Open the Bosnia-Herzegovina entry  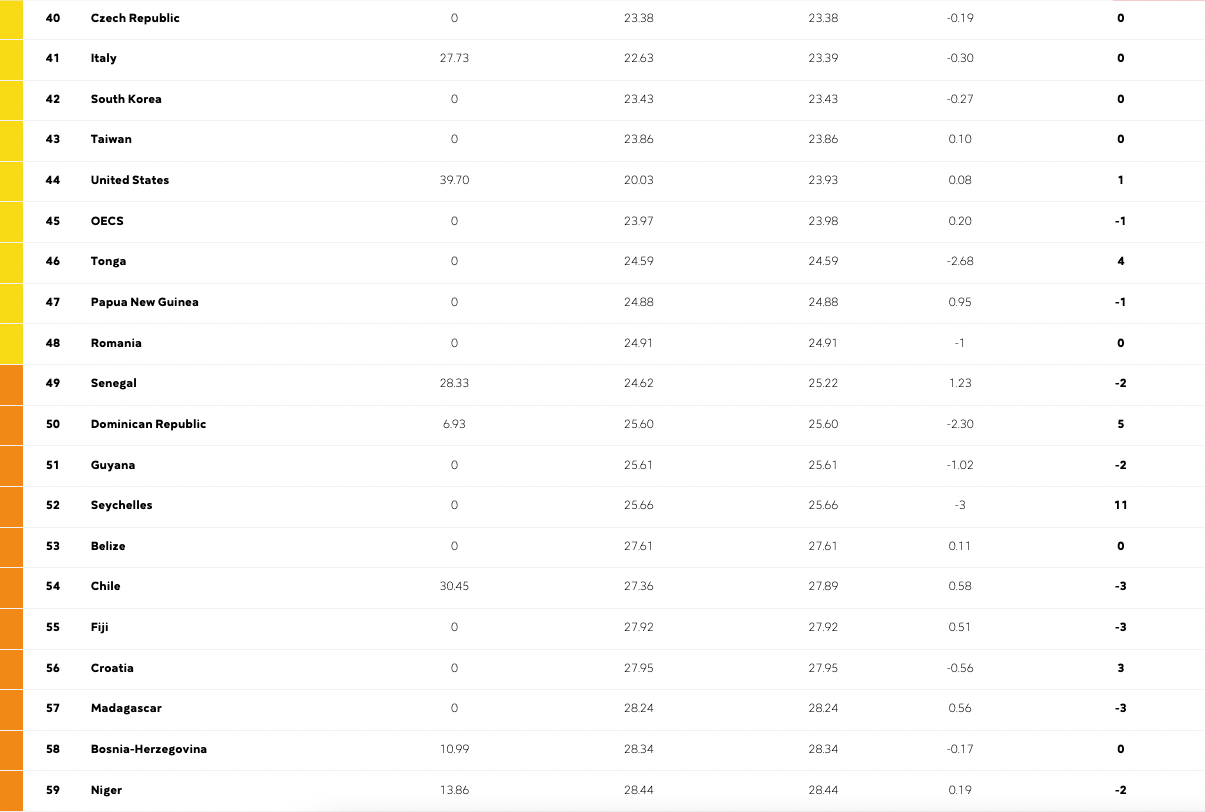coord(149,749)
